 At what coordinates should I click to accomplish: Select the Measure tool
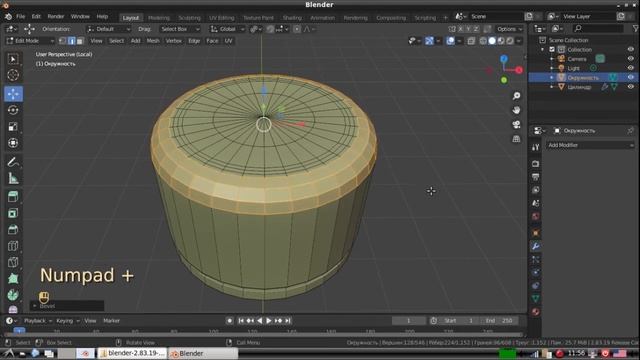tap(13, 178)
